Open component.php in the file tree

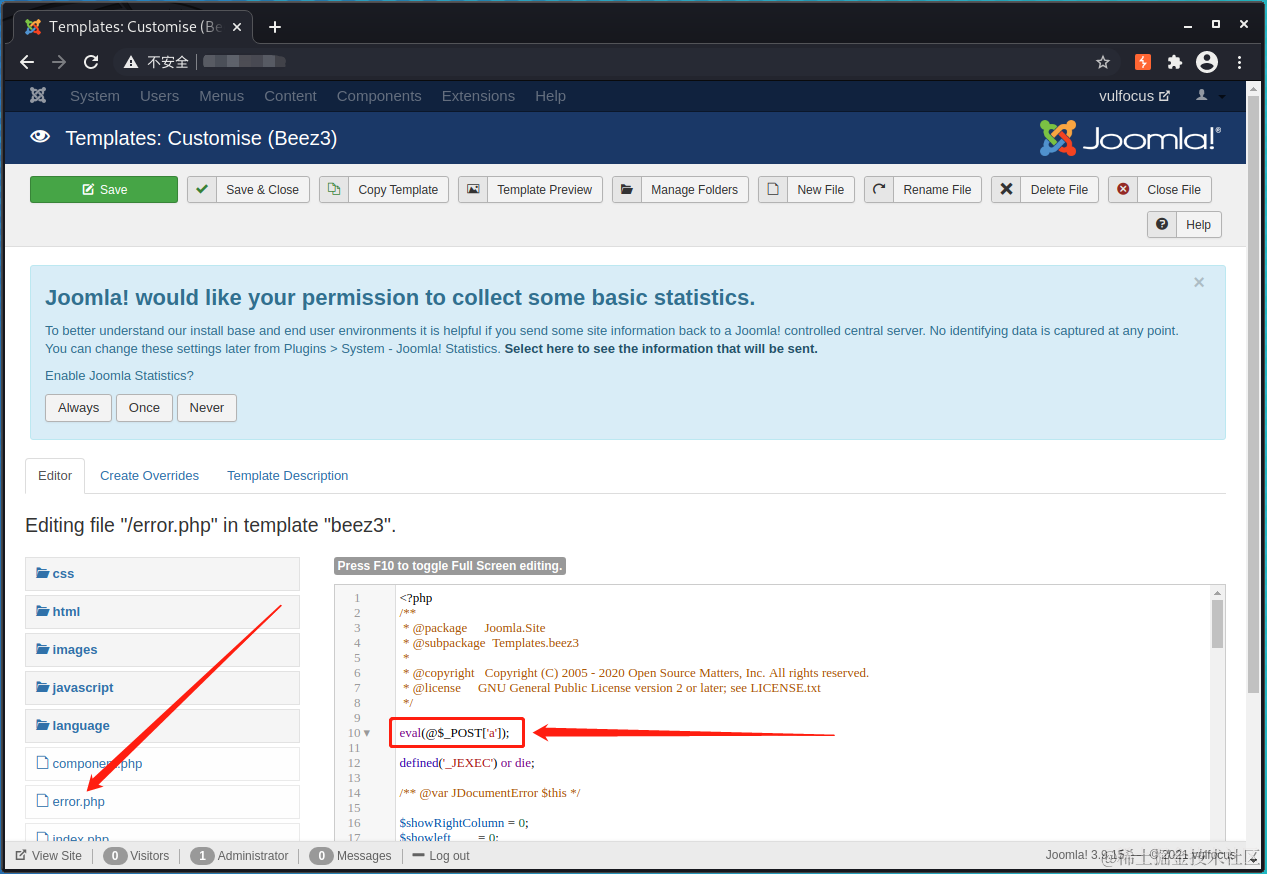click(x=162, y=764)
